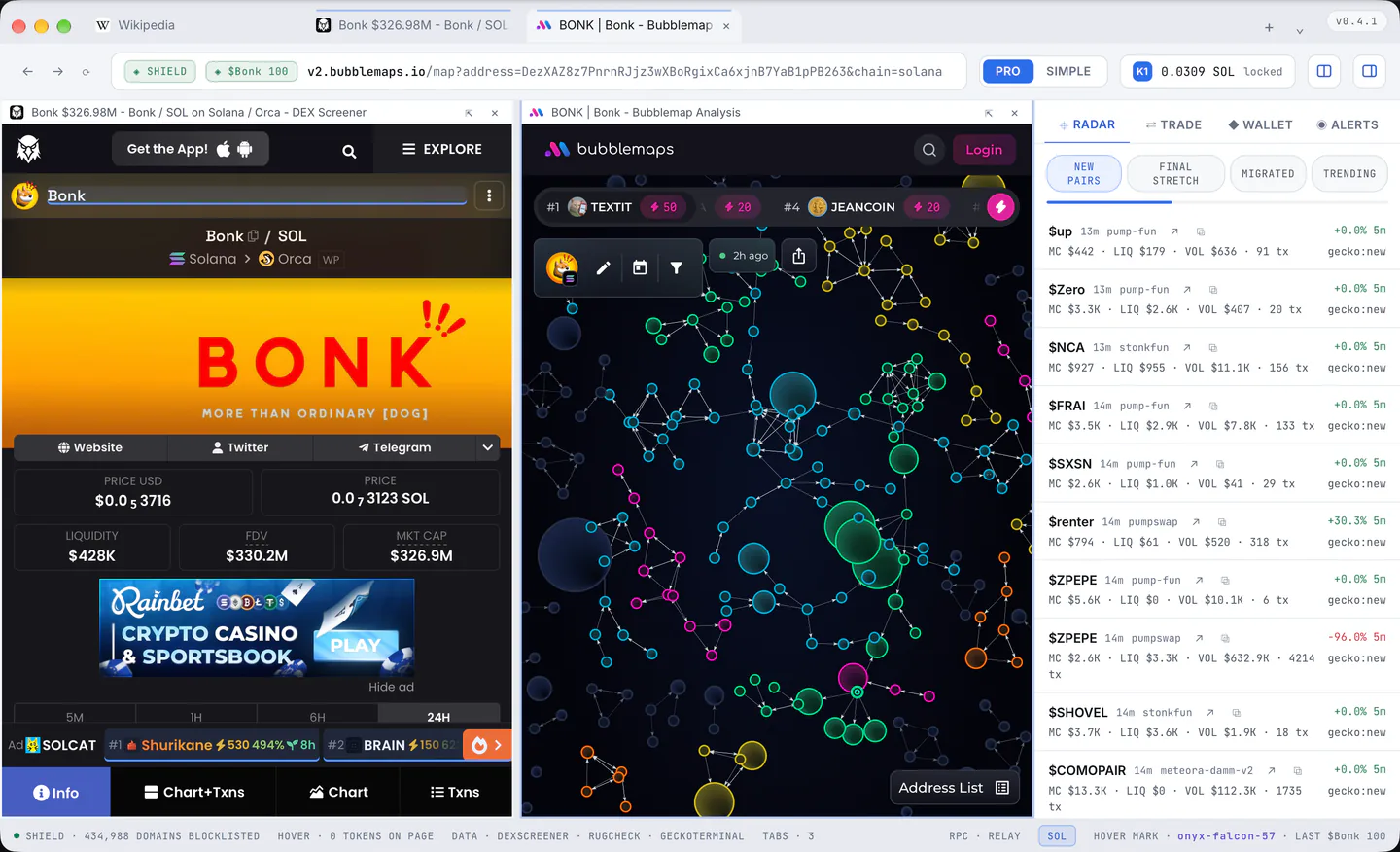Open the Bubblemaps search icon
Viewport: 1400px width, 852px height.
[929, 150]
